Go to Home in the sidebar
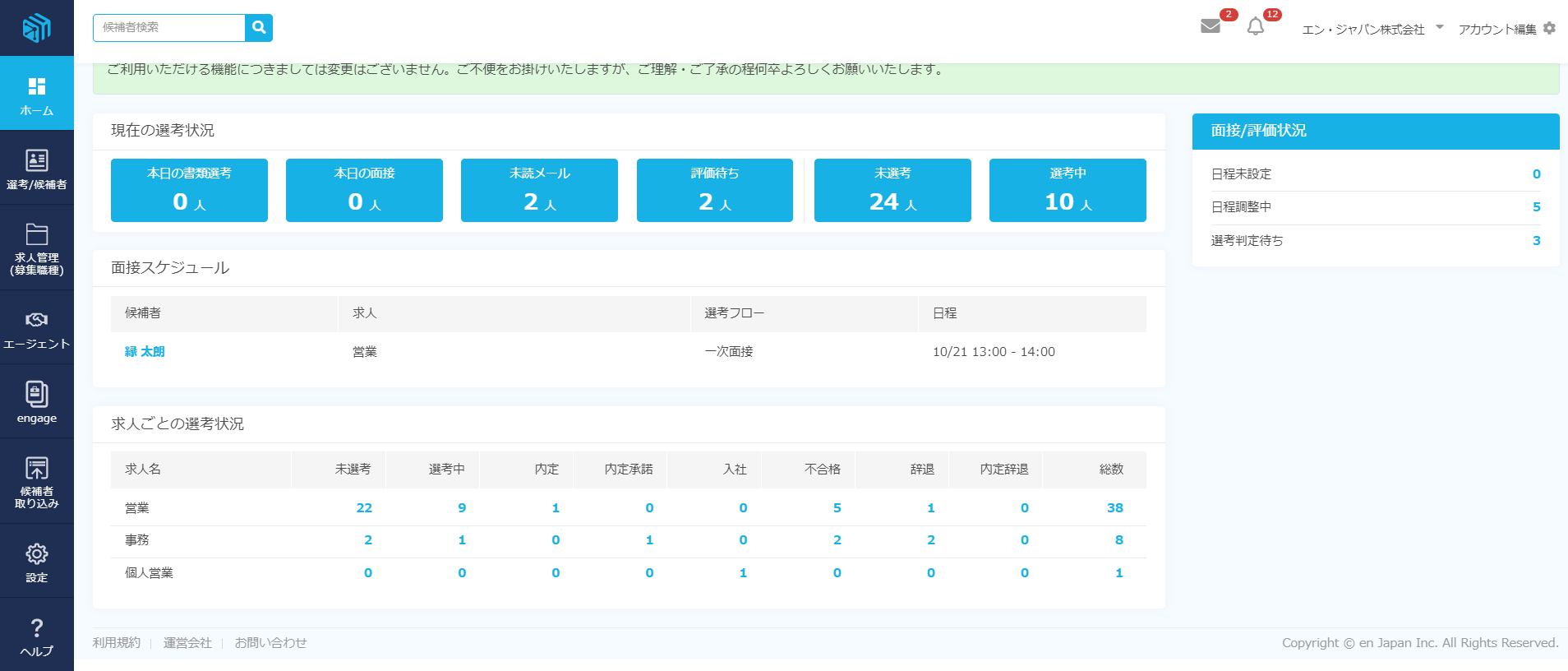This screenshot has height=671, width=1568. 37,94
